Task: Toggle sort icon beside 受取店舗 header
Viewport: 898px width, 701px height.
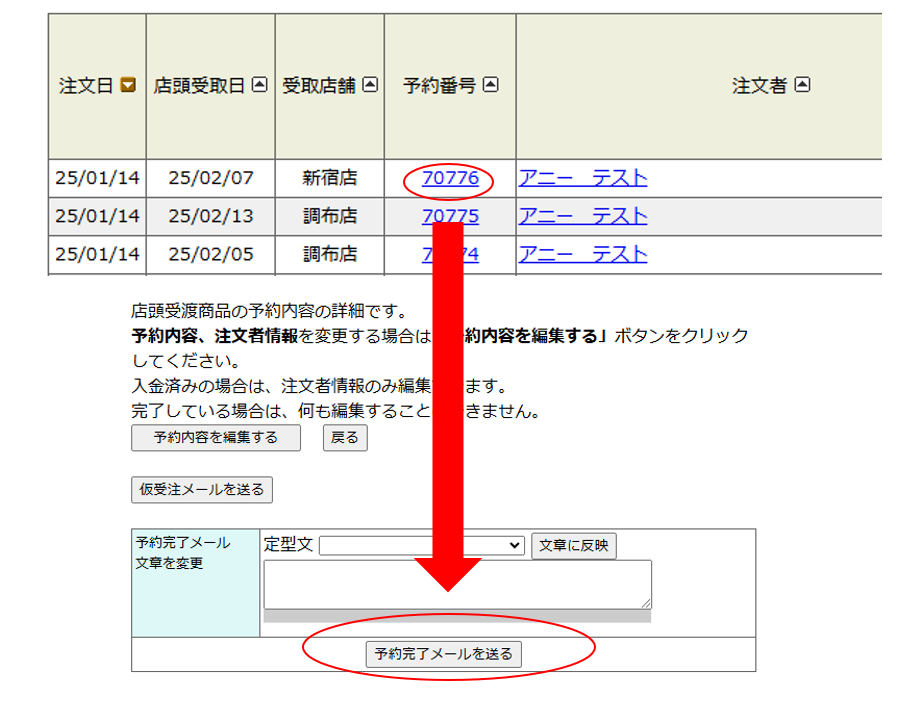Action: (370, 86)
